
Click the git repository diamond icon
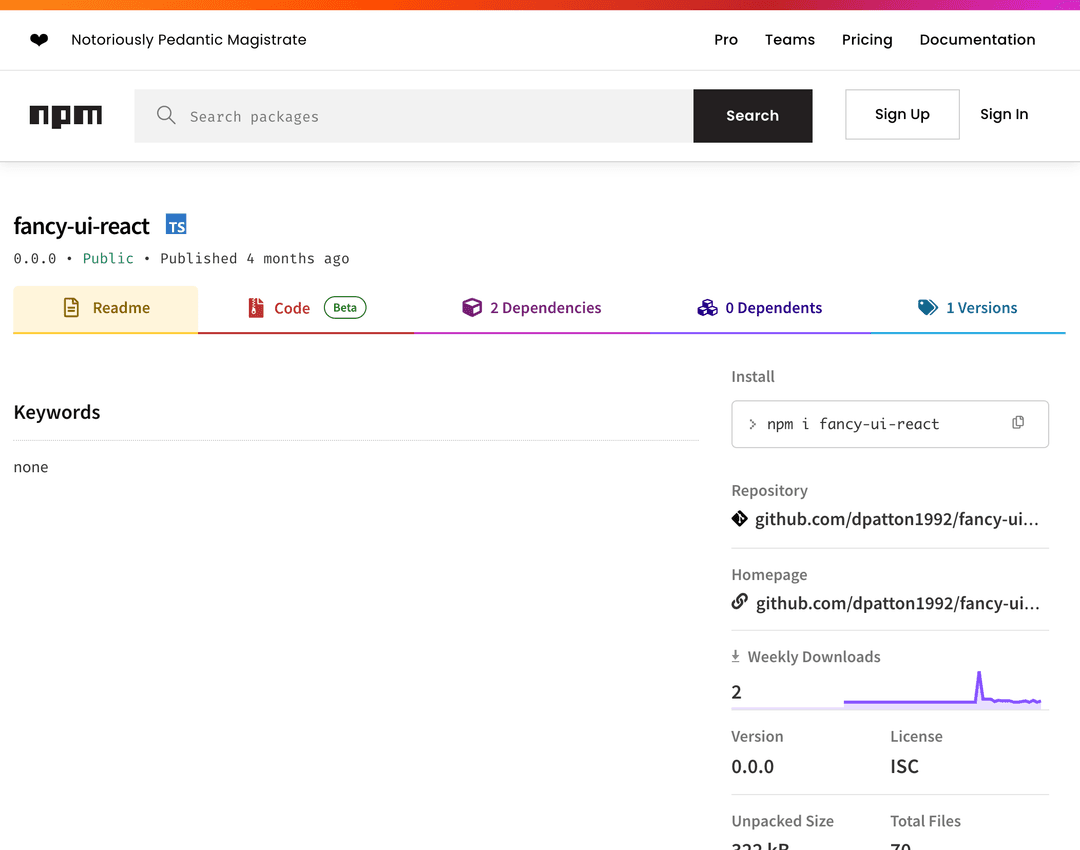pyautogui.click(x=740, y=519)
